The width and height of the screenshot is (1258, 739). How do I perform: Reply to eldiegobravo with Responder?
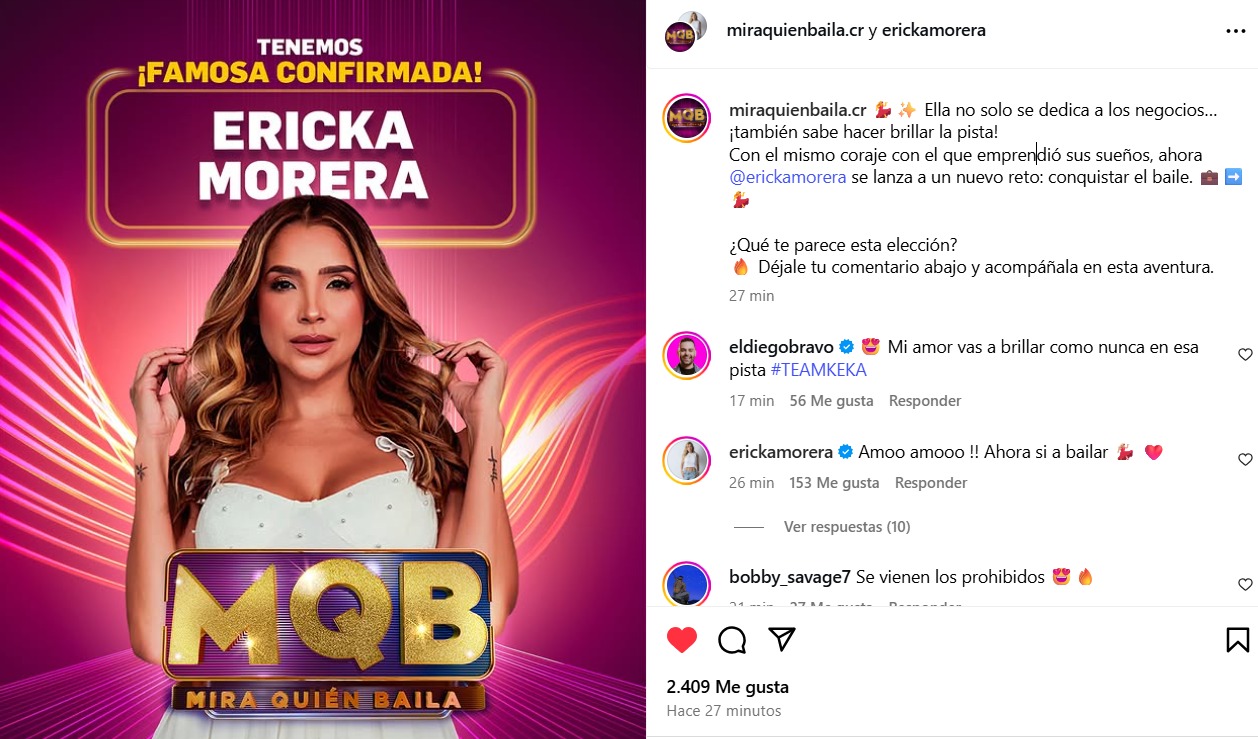(x=925, y=401)
